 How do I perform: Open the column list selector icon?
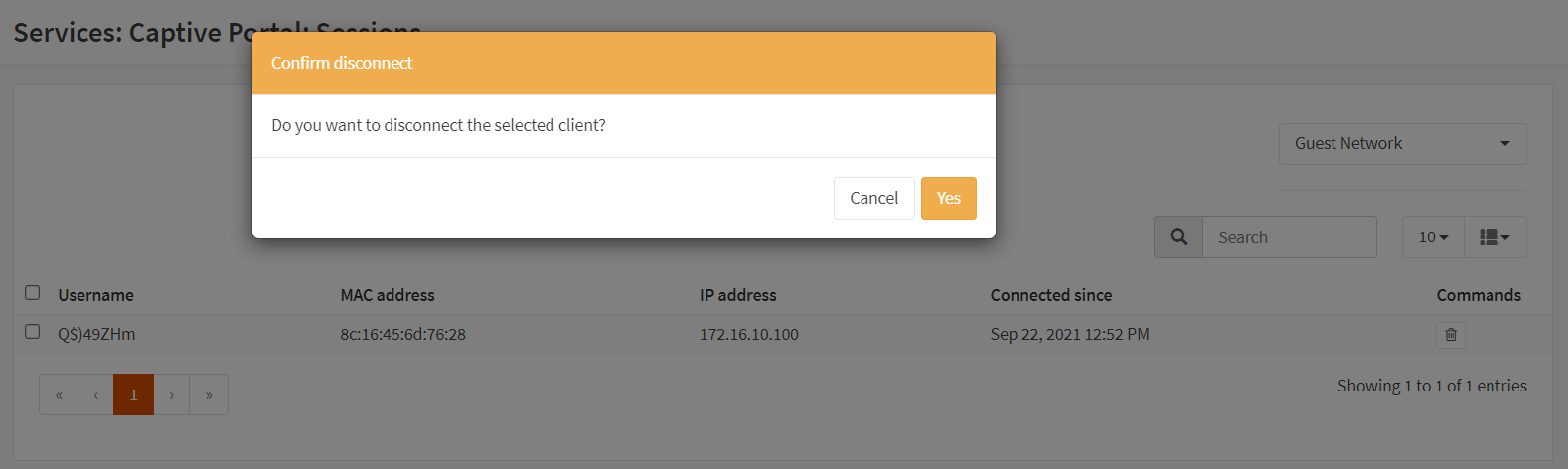[x=1493, y=237]
